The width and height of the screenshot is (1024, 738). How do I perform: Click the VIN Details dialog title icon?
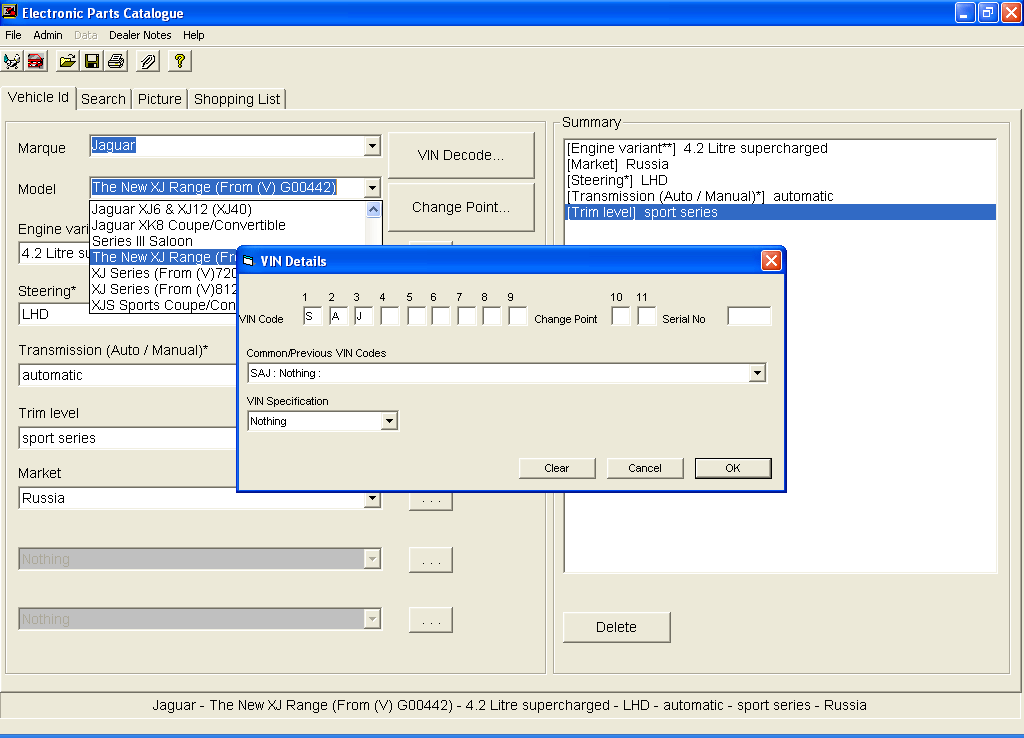[x=248, y=261]
